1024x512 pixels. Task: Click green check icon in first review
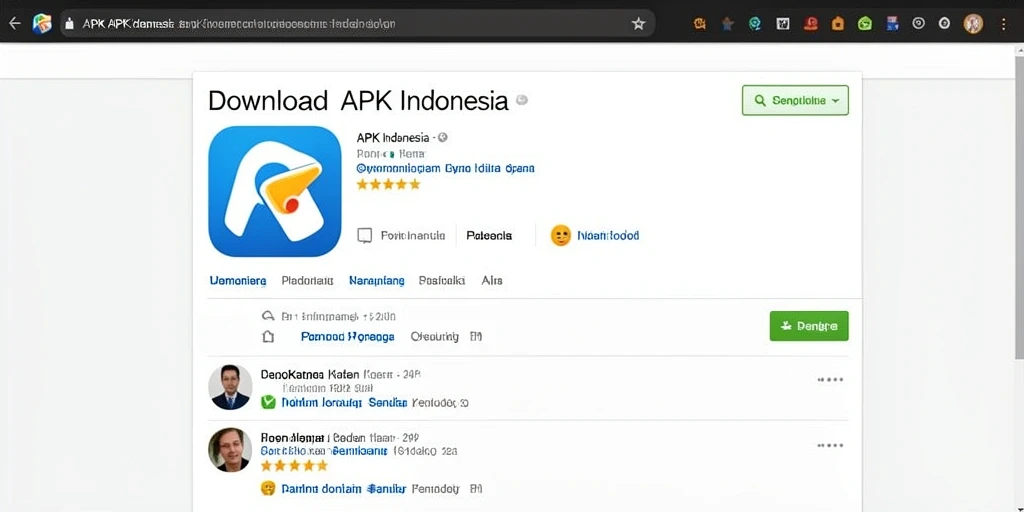click(268, 402)
